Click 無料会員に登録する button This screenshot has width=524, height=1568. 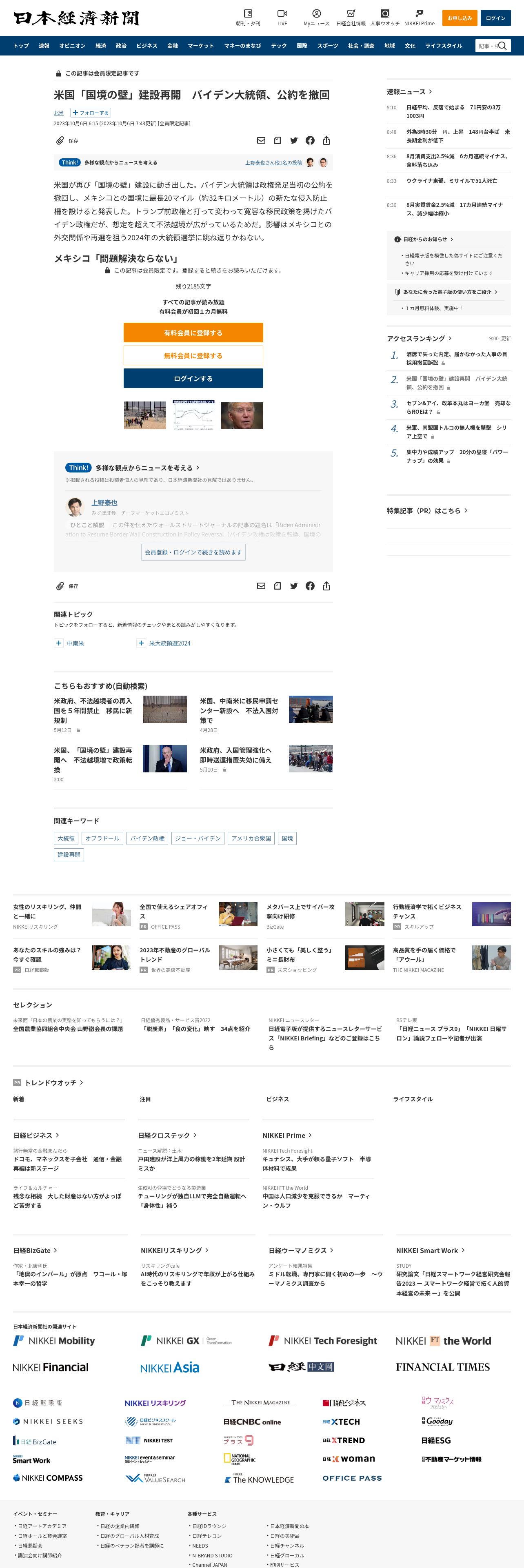[x=193, y=355]
